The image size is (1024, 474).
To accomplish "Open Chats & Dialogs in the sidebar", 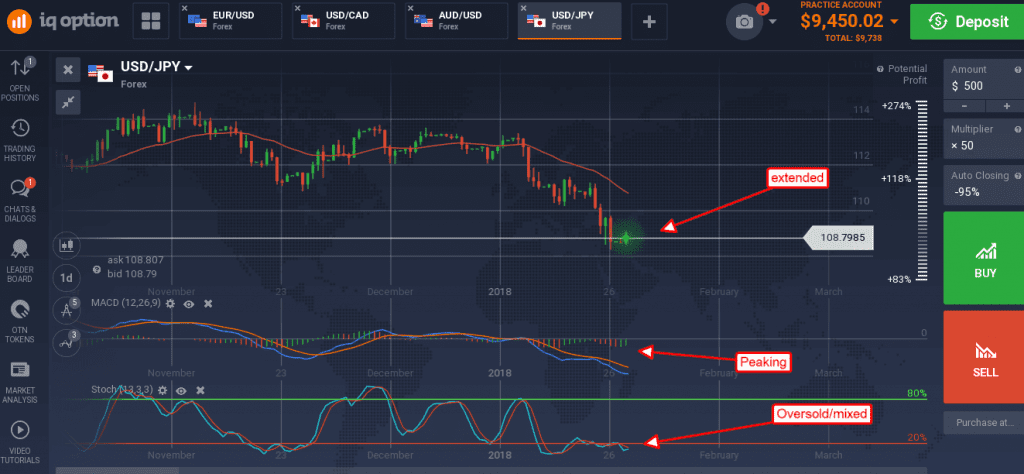I will tap(20, 200).
